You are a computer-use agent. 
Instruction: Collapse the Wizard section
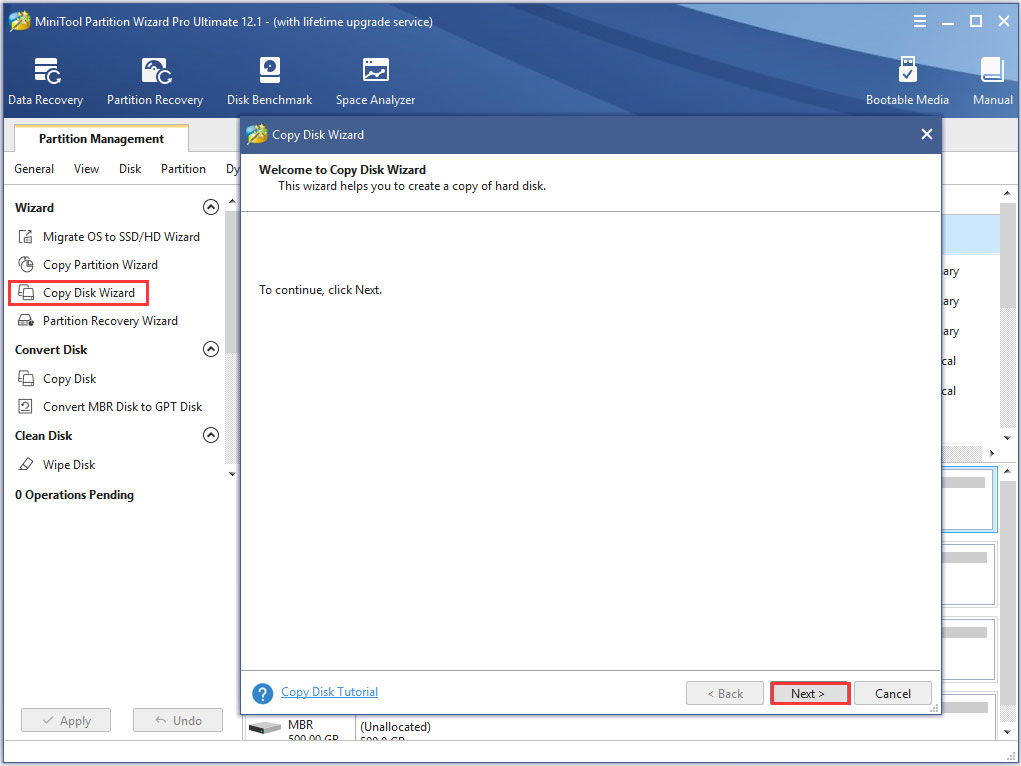tap(210, 208)
